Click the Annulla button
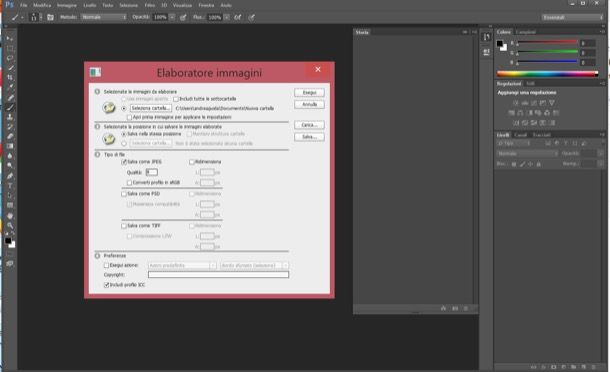 click(309, 104)
